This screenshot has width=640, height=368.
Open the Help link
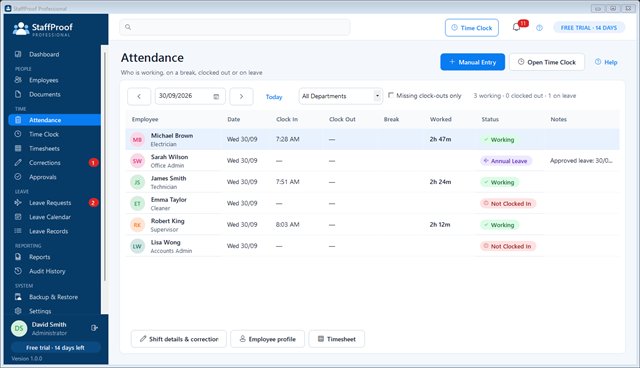point(606,62)
